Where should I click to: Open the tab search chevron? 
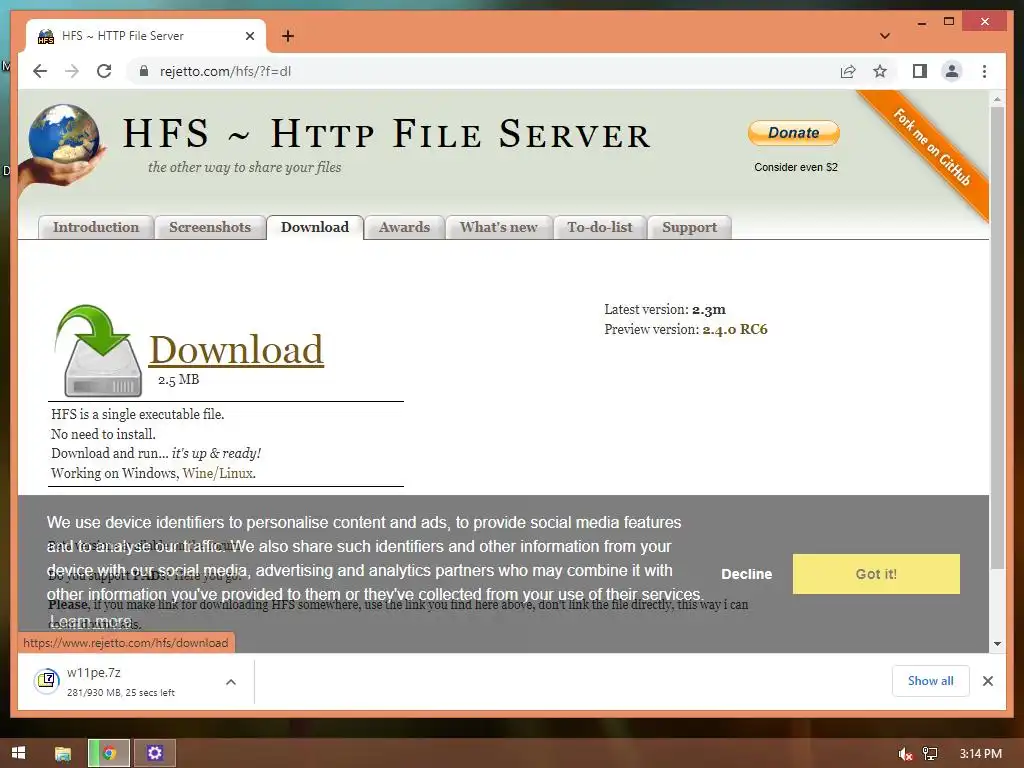(x=885, y=36)
